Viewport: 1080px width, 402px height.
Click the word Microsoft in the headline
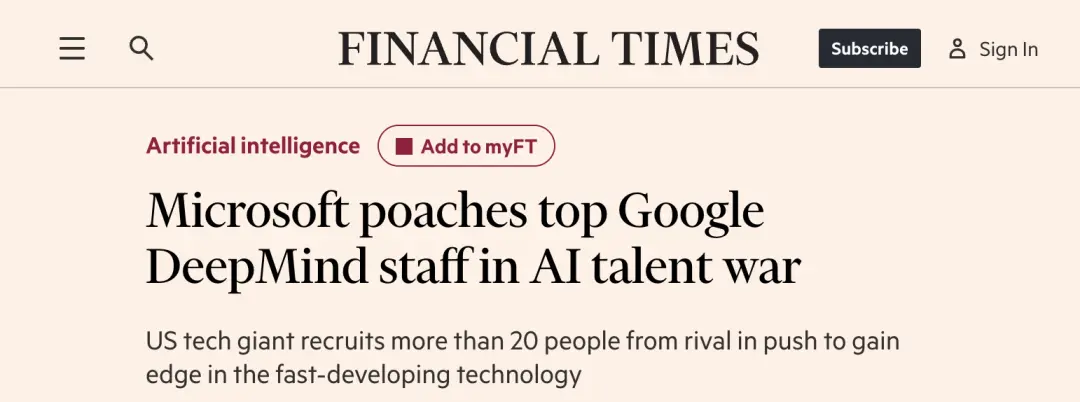248,211
